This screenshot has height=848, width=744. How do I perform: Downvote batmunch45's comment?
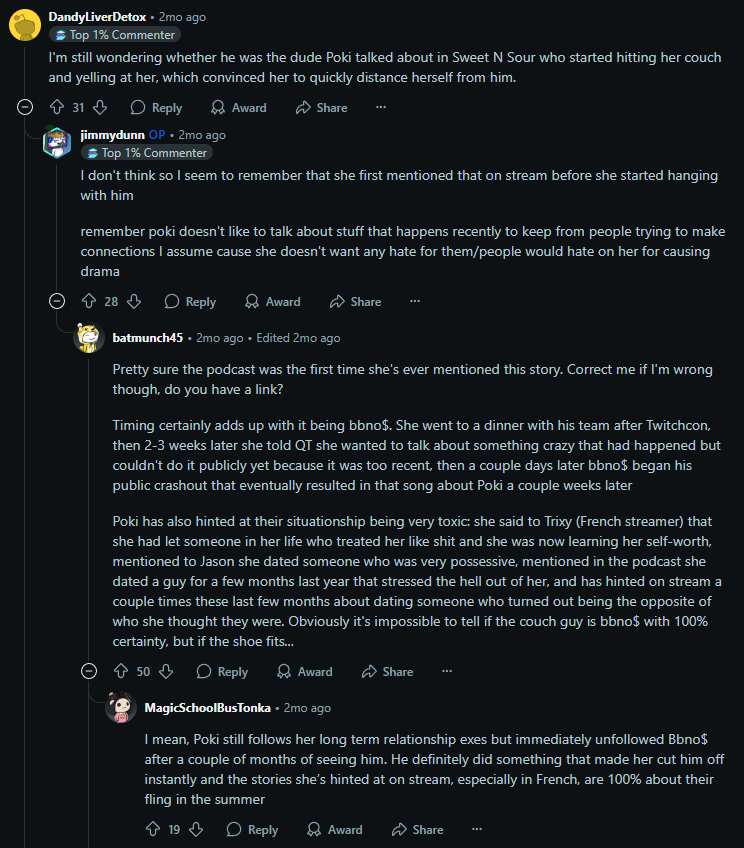tap(166, 672)
